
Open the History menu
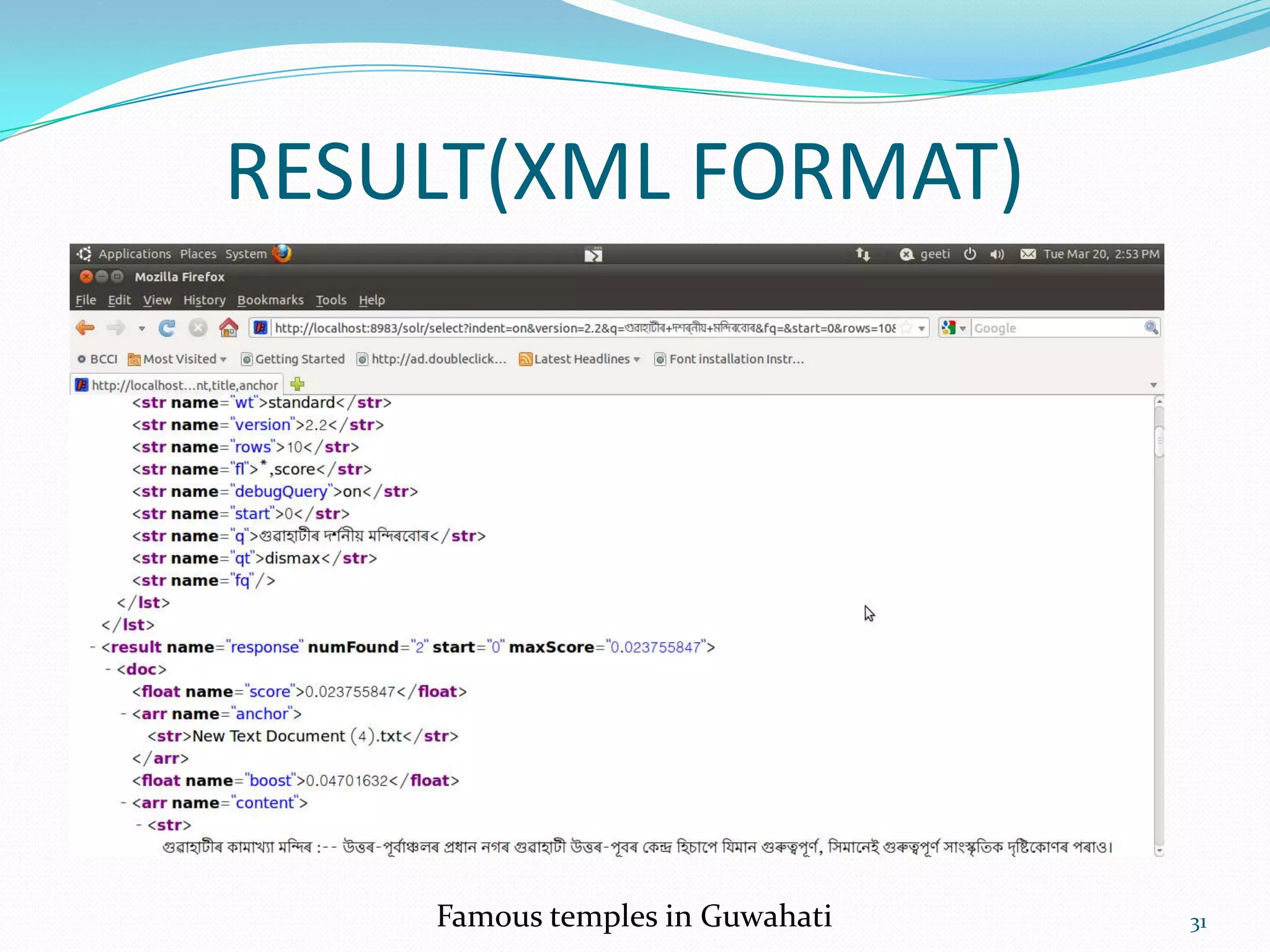pos(204,300)
